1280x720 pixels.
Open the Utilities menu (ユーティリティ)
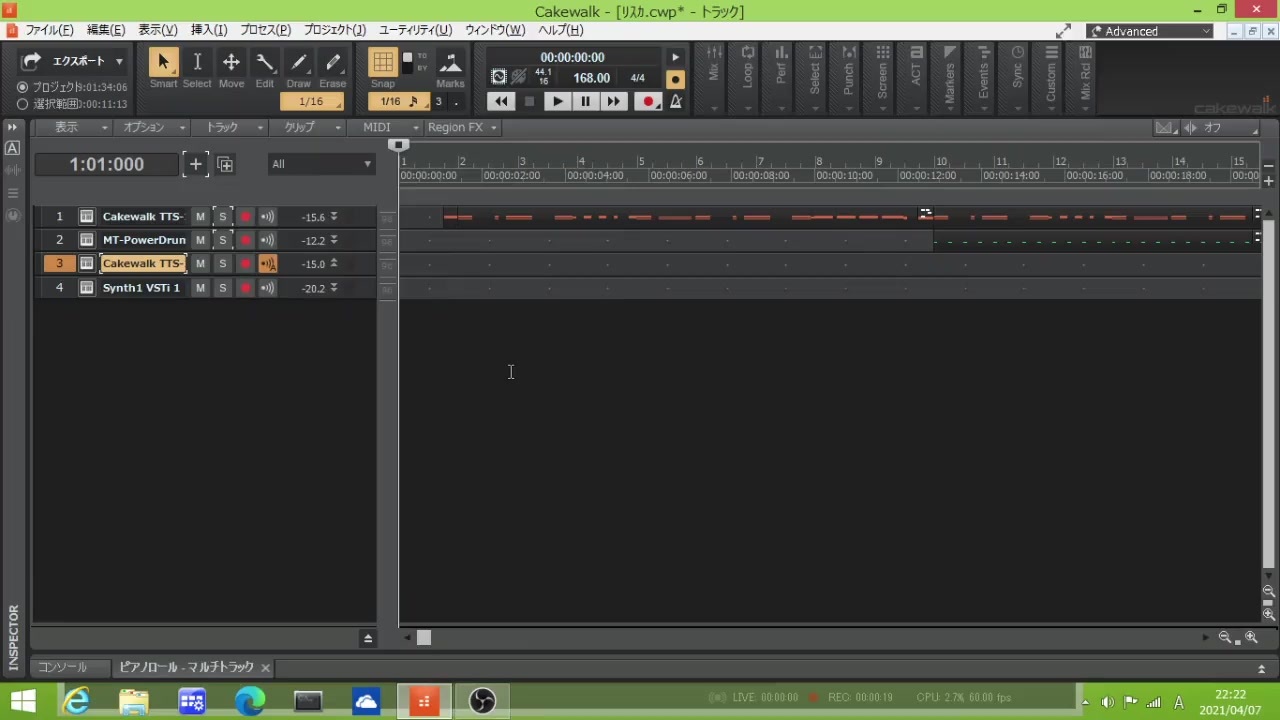(415, 30)
